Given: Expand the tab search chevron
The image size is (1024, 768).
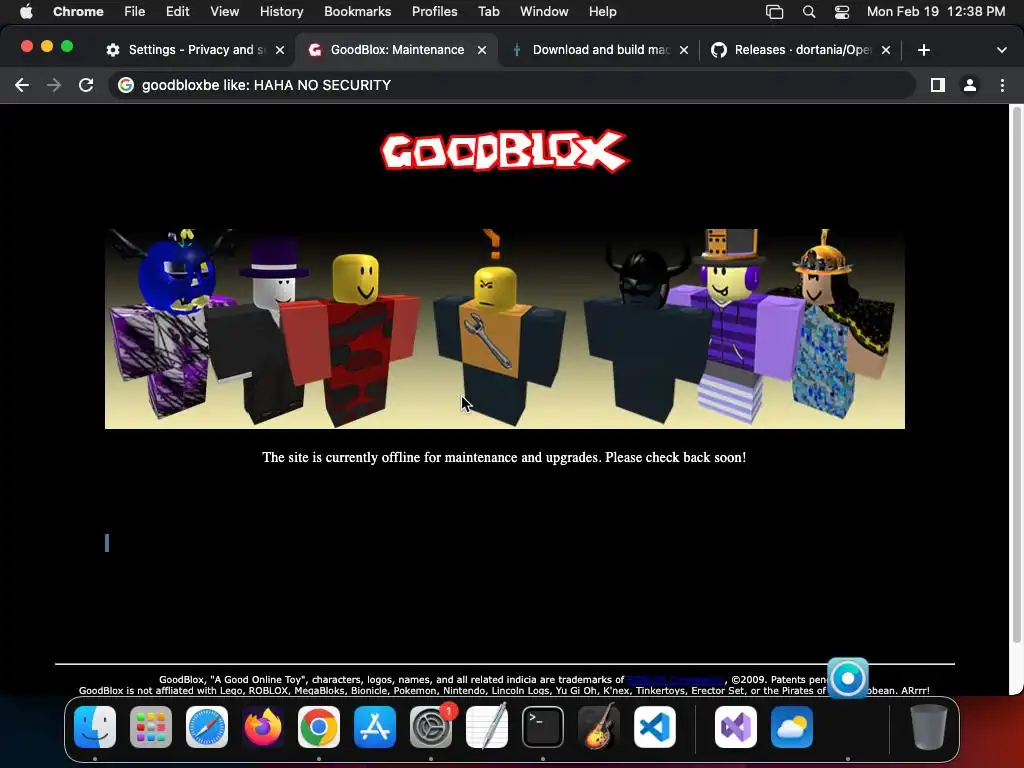Looking at the screenshot, I should click(x=1001, y=50).
